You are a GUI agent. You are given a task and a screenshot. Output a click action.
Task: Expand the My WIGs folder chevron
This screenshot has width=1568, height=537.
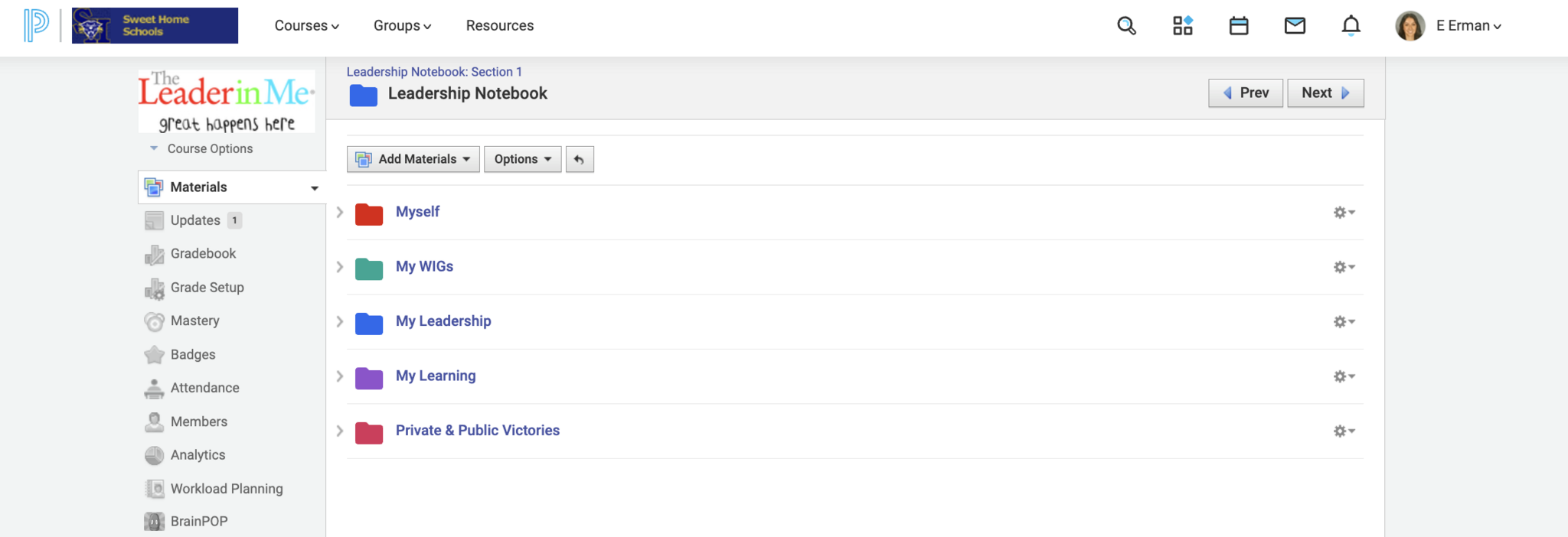click(x=340, y=267)
